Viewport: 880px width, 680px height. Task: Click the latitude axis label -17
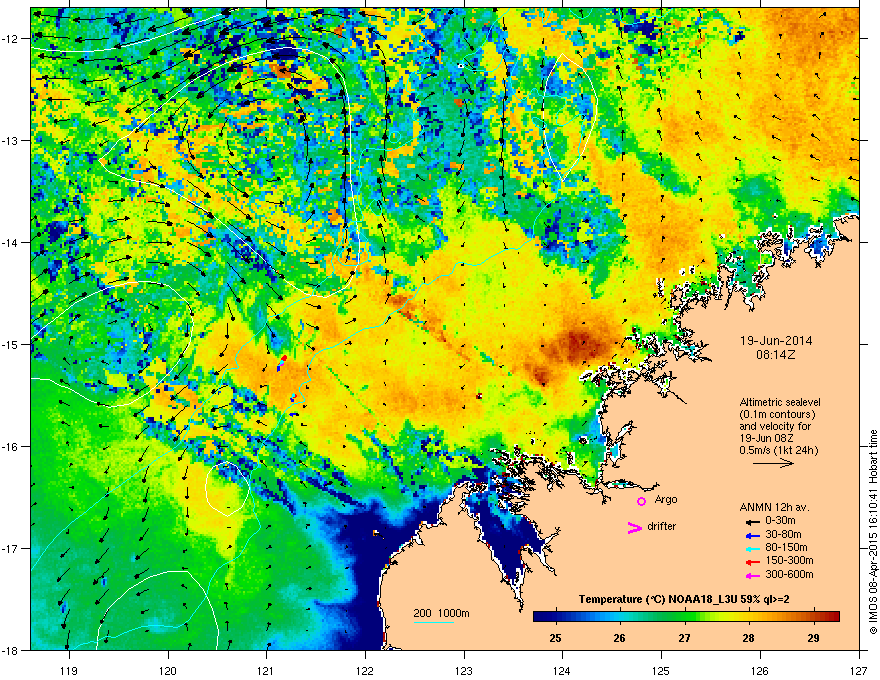(10, 548)
